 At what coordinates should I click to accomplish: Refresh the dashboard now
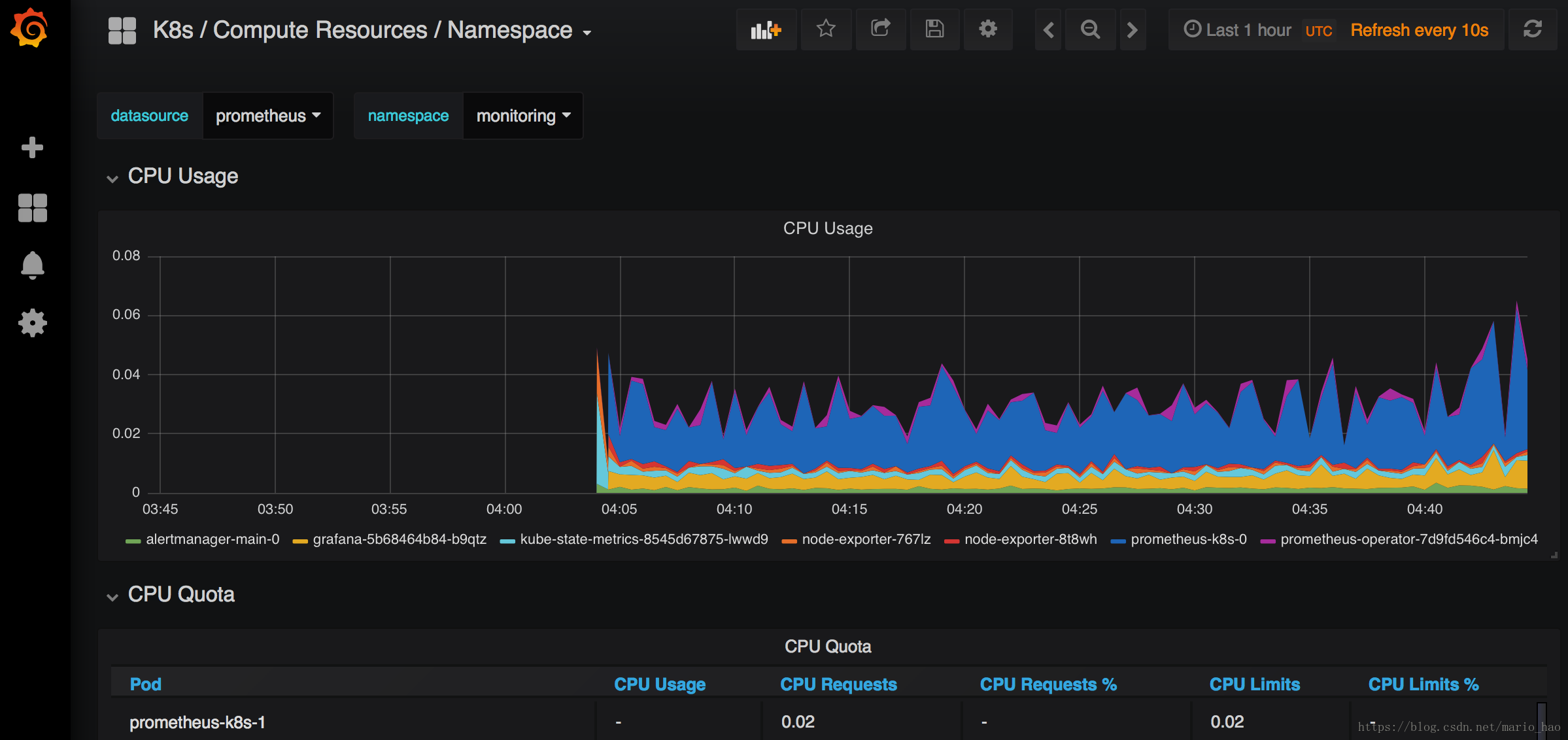click(x=1533, y=29)
